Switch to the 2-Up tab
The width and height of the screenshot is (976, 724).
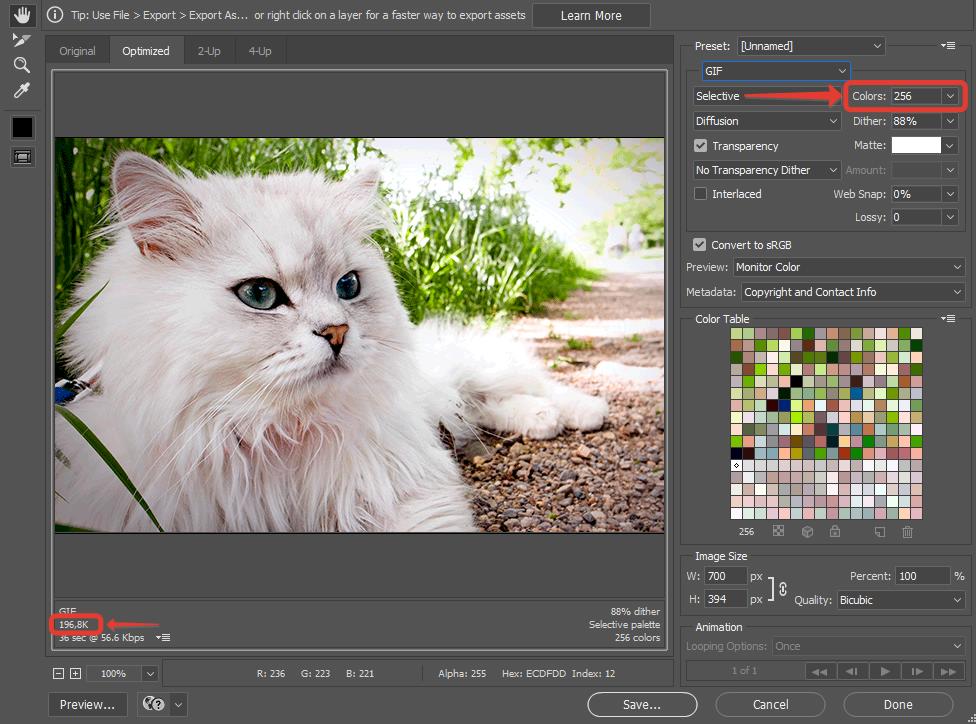pos(209,51)
